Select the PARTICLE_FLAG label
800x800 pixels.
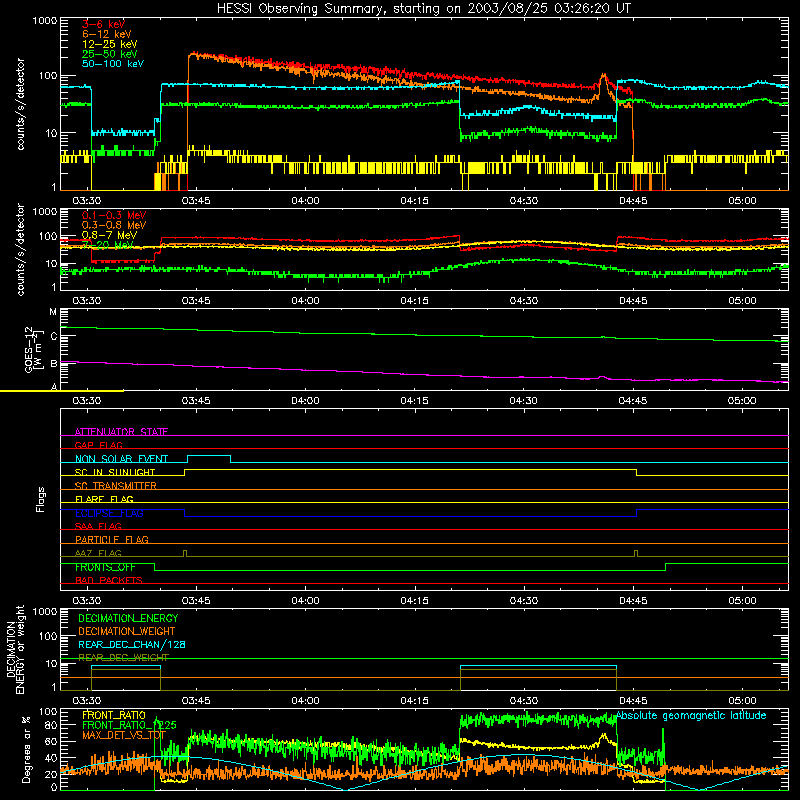(112, 540)
